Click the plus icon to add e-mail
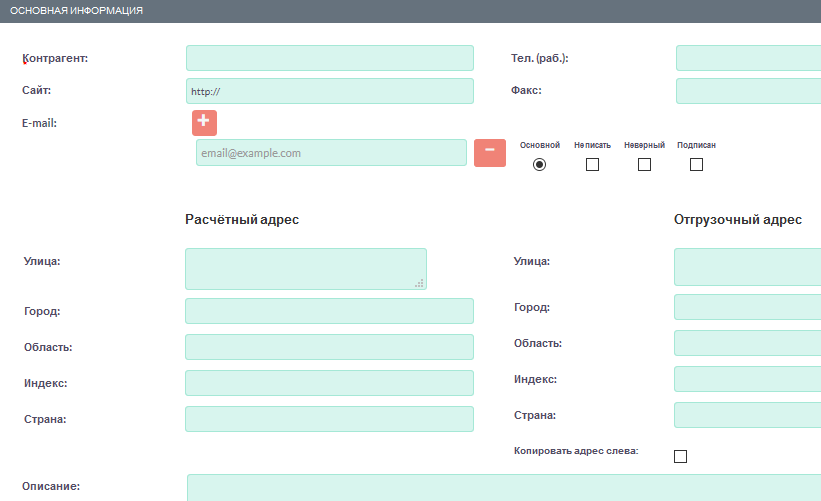Image resolution: width=821 pixels, height=501 pixels. [x=204, y=122]
